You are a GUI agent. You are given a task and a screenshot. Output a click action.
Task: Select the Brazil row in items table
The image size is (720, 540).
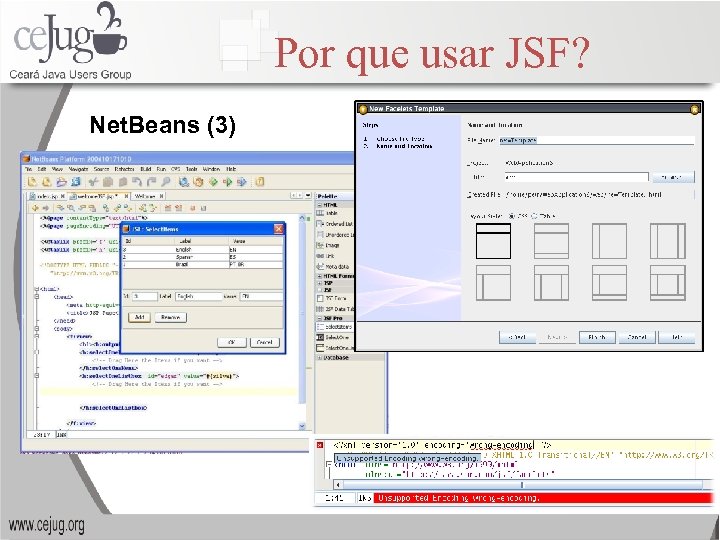202,264
